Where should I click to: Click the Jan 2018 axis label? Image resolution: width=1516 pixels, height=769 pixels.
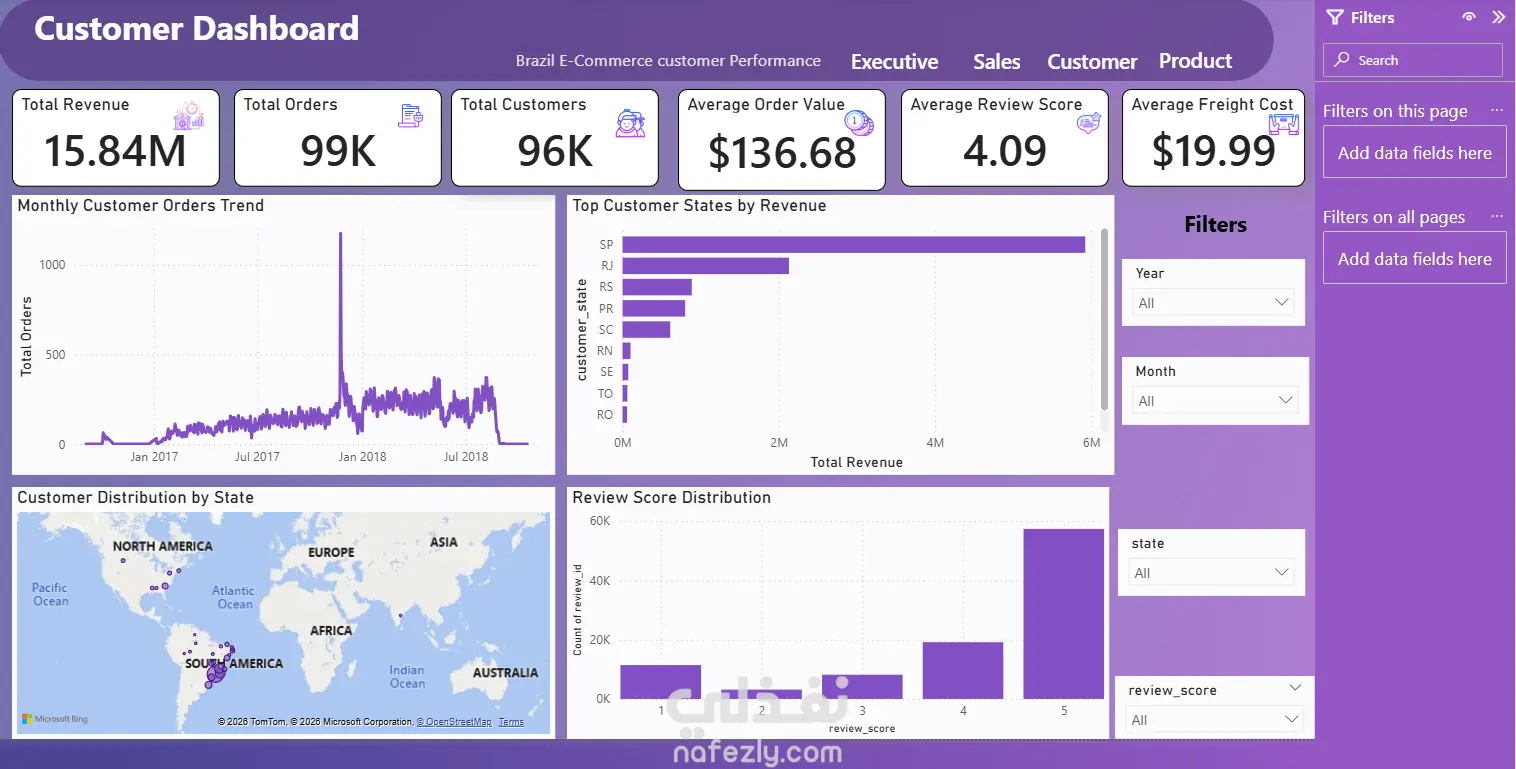click(x=362, y=457)
